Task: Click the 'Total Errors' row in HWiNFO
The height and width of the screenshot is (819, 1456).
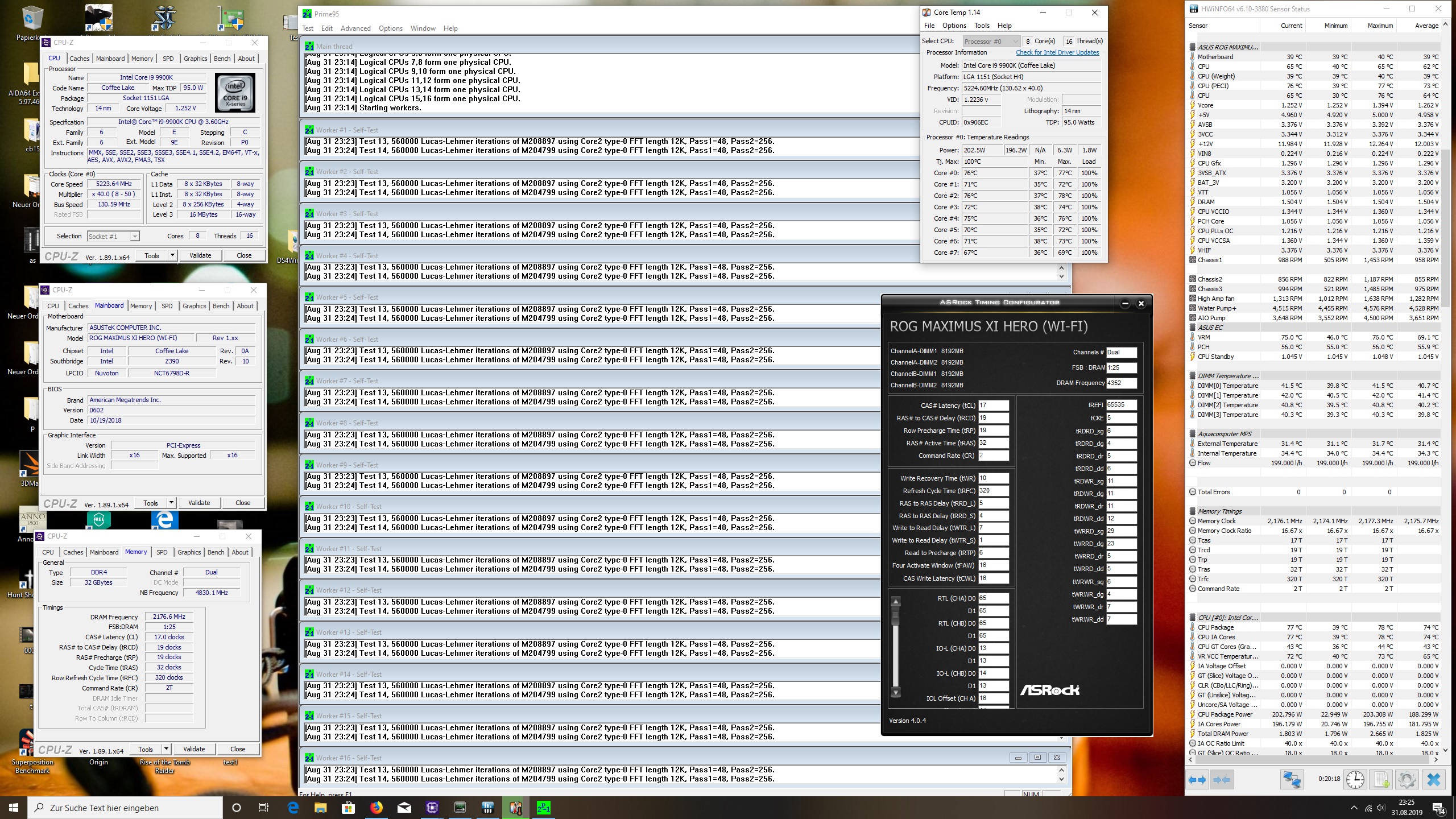Action: [x=1314, y=492]
